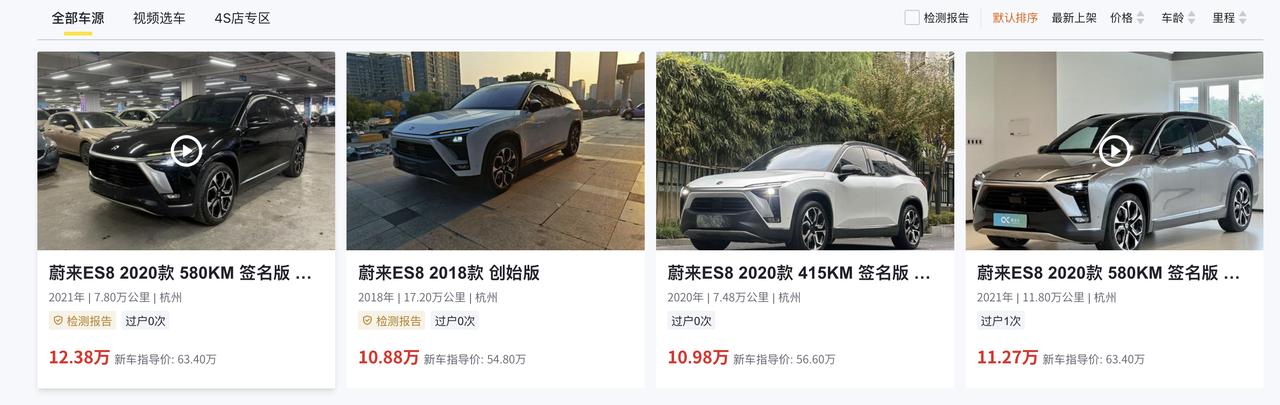Click white ES8 photo by green hedge
Image resolution: width=1280 pixels, height=405 pixels.
[x=805, y=151]
